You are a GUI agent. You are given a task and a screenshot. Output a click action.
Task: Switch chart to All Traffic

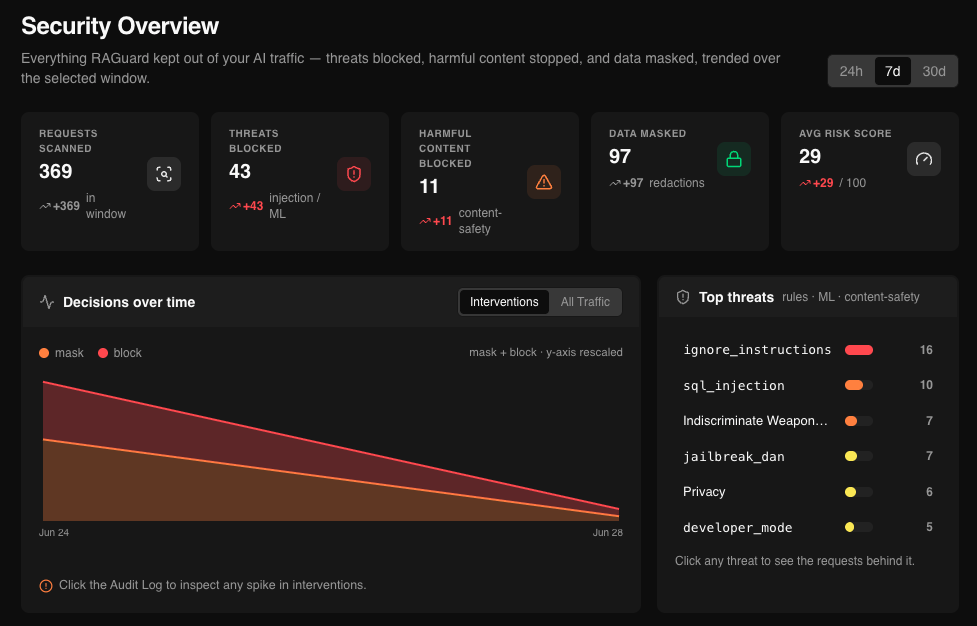click(585, 302)
